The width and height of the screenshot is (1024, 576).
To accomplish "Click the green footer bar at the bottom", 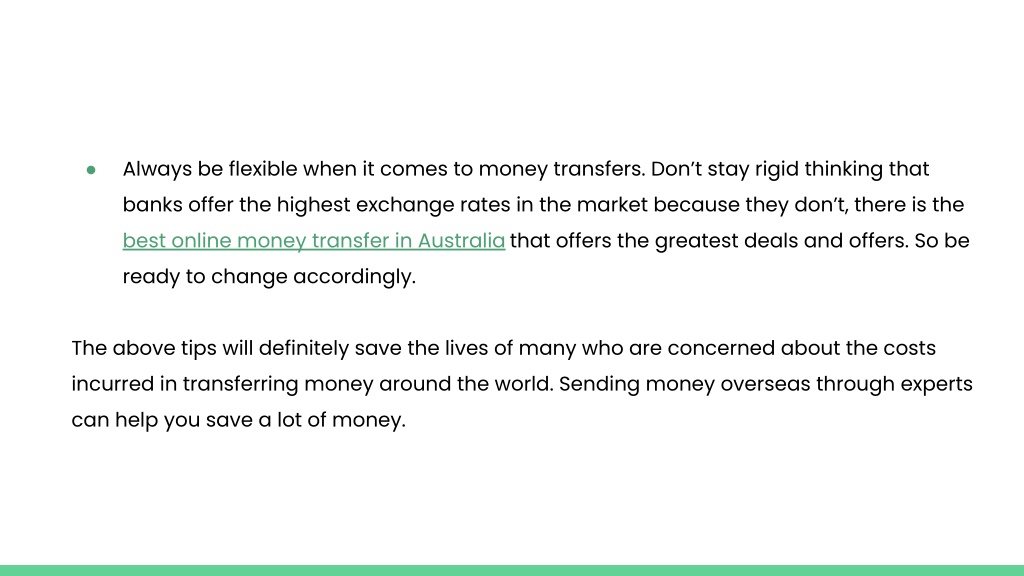I will click(x=512, y=570).
